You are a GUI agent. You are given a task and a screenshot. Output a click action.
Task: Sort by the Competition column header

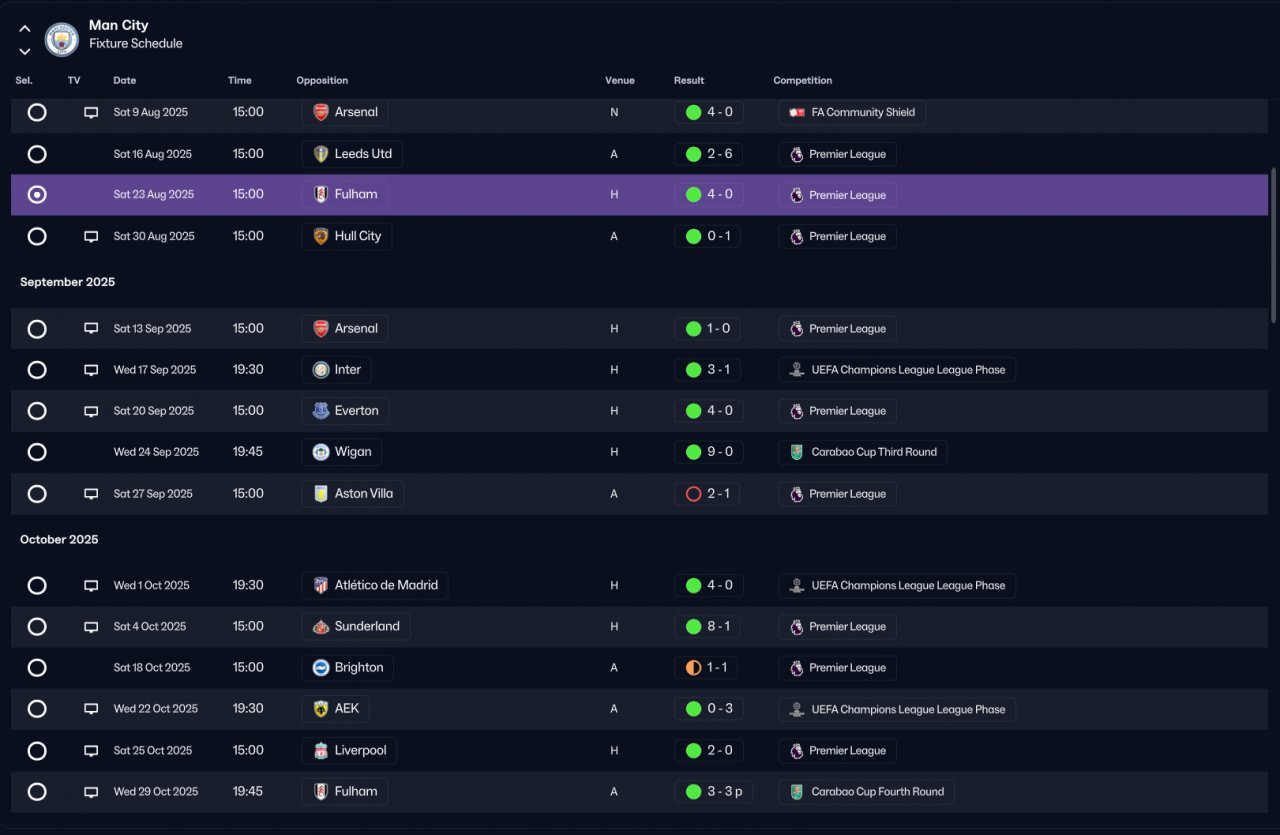tap(803, 80)
